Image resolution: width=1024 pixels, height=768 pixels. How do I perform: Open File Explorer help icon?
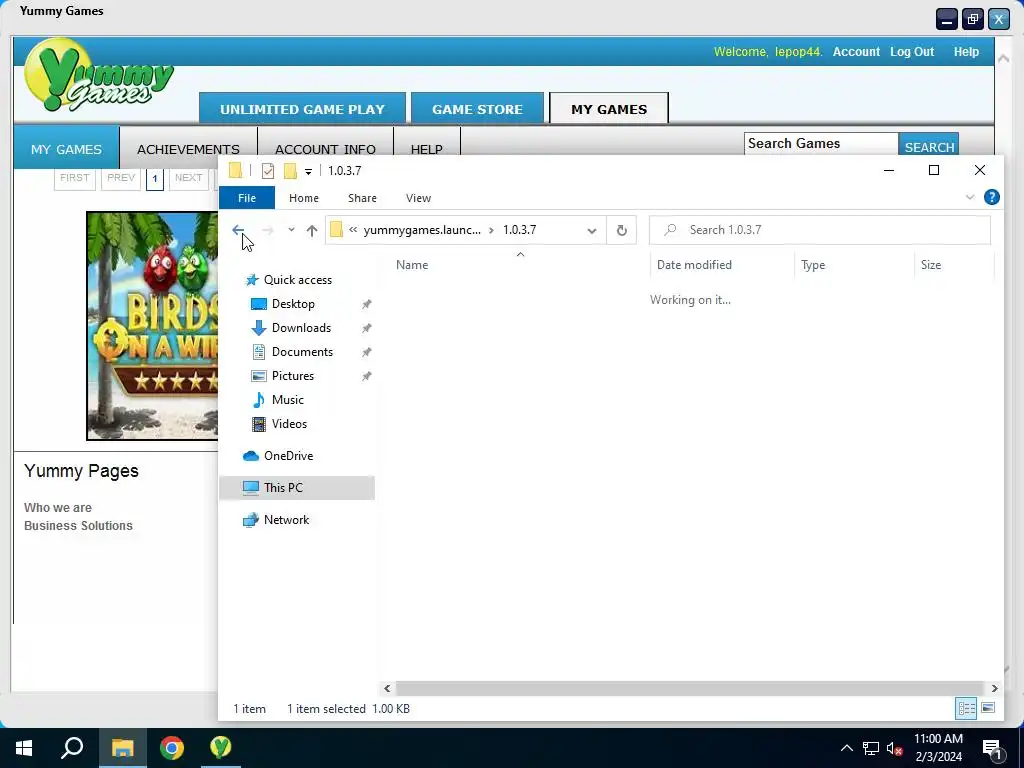tap(991, 197)
